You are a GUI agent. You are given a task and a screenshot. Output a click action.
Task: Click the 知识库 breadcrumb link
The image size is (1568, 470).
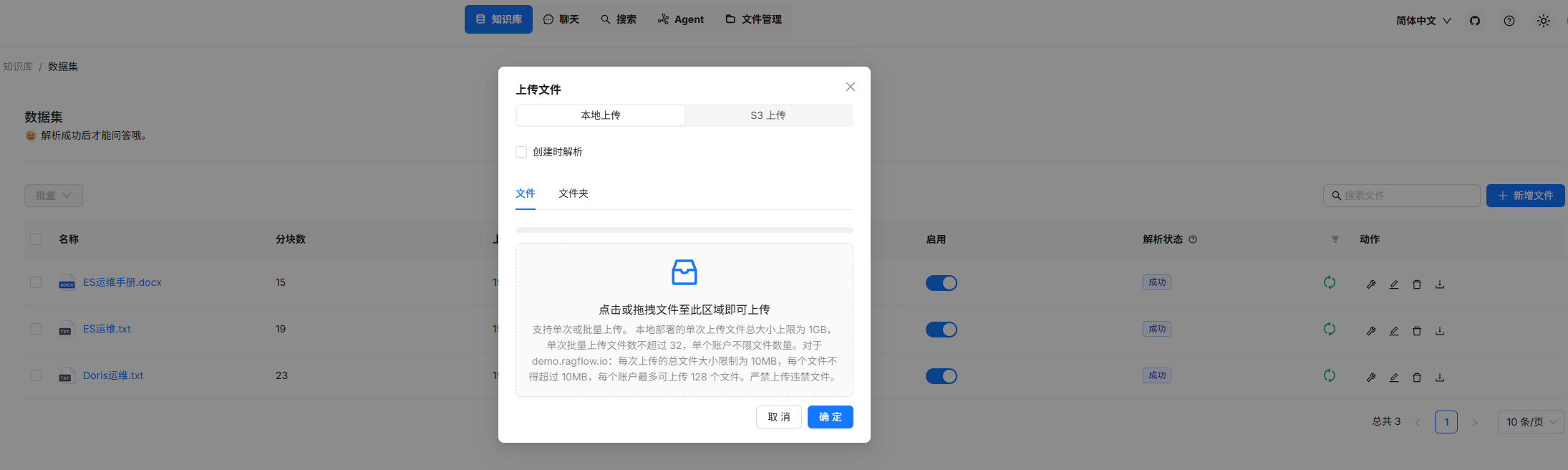[18, 67]
